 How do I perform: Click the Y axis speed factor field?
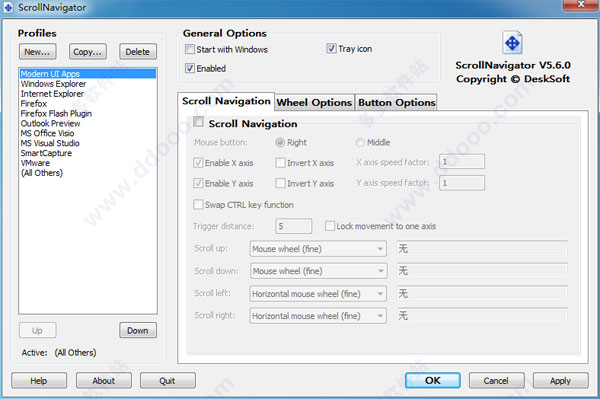[462, 183]
